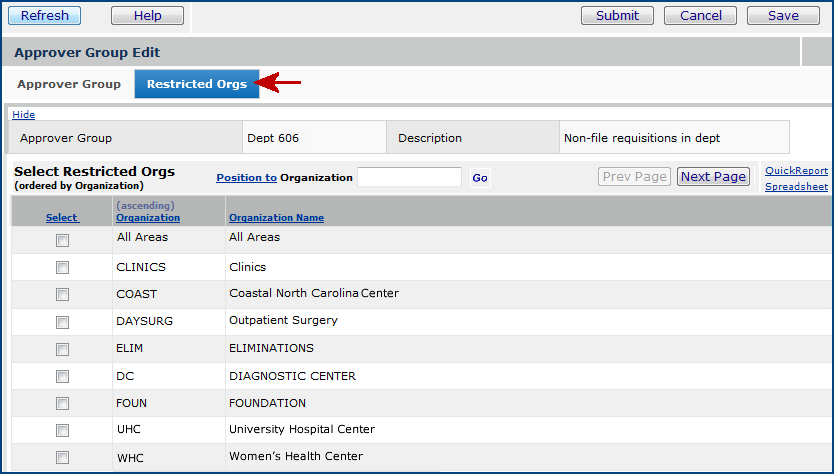Image resolution: width=834 pixels, height=474 pixels.
Task: Click the Position to link
Action: 246,178
